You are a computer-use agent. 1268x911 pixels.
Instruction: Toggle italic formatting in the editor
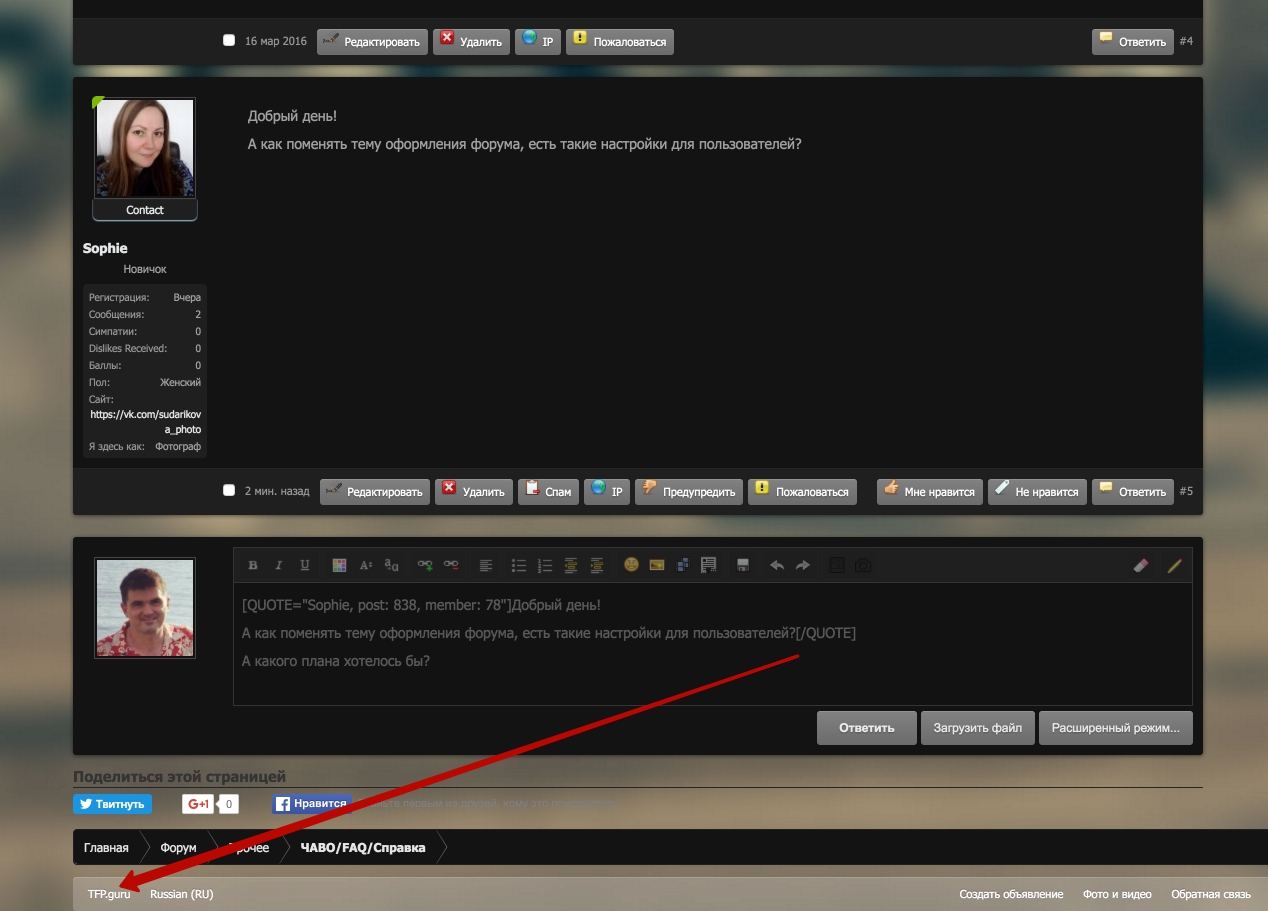pos(279,565)
